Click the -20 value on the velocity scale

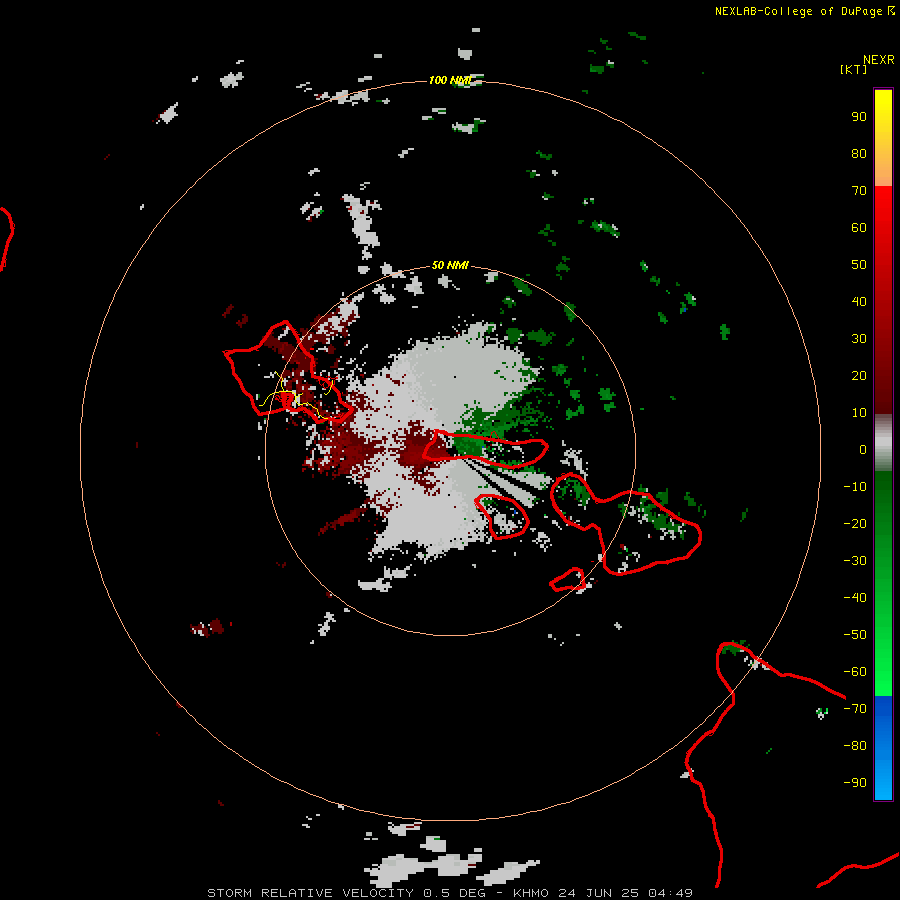[855, 524]
